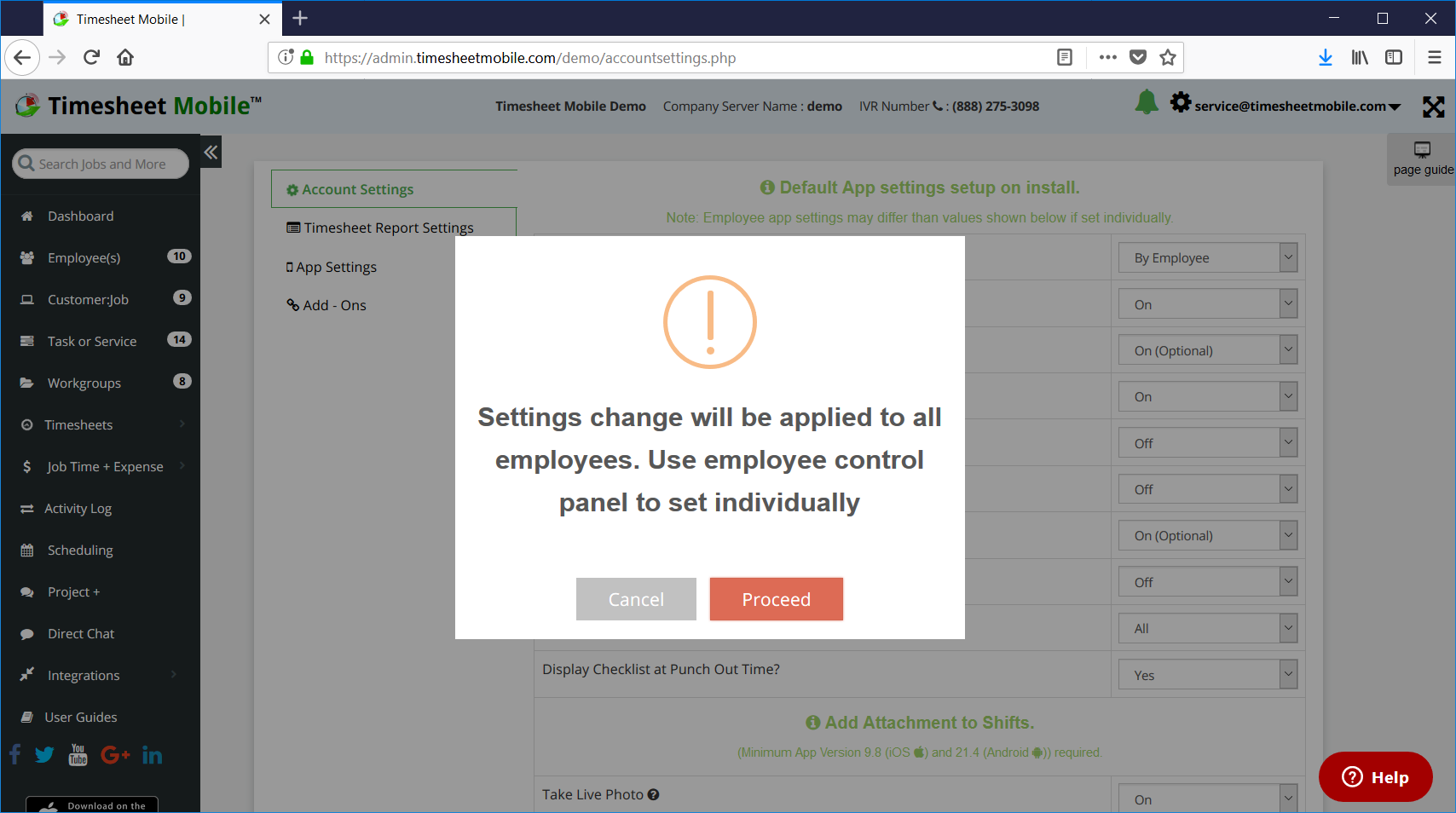The width and height of the screenshot is (1456, 813).
Task: Open the page guide panel
Action: pyautogui.click(x=1422, y=159)
